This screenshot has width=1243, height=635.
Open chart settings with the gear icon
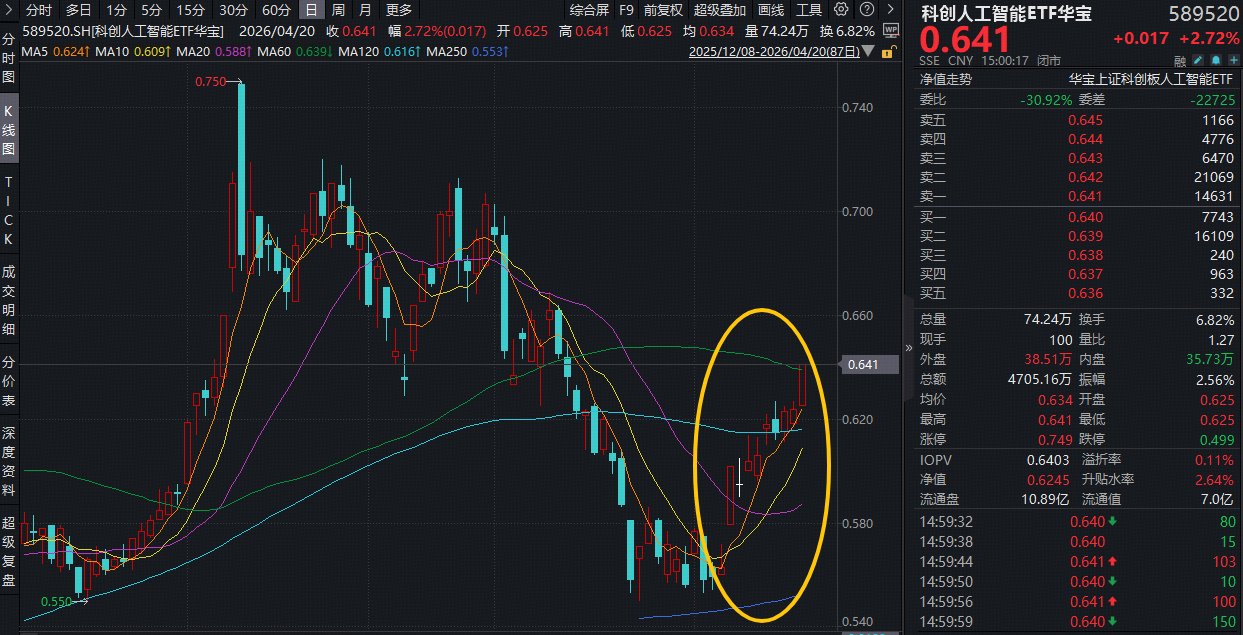coord(841,10)
